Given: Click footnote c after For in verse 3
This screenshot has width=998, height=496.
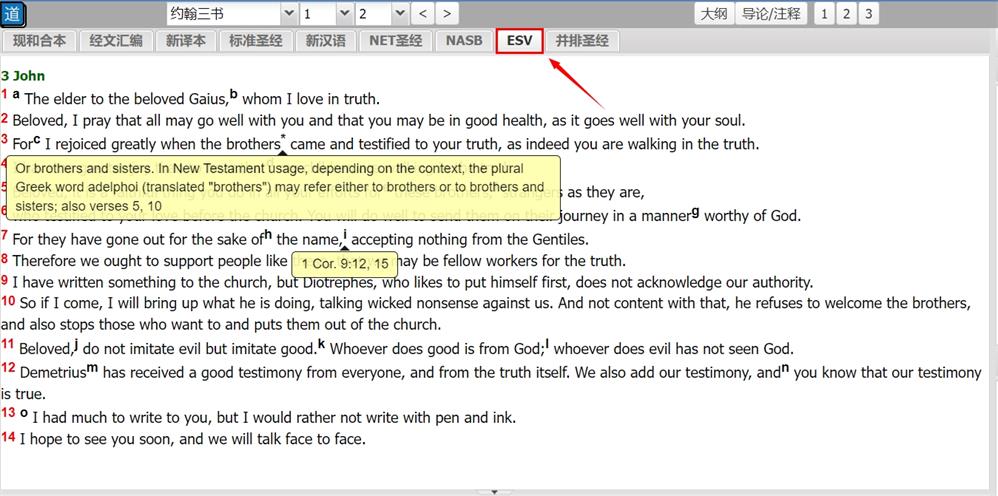Looking at the screenshot, I should point(37,140).
